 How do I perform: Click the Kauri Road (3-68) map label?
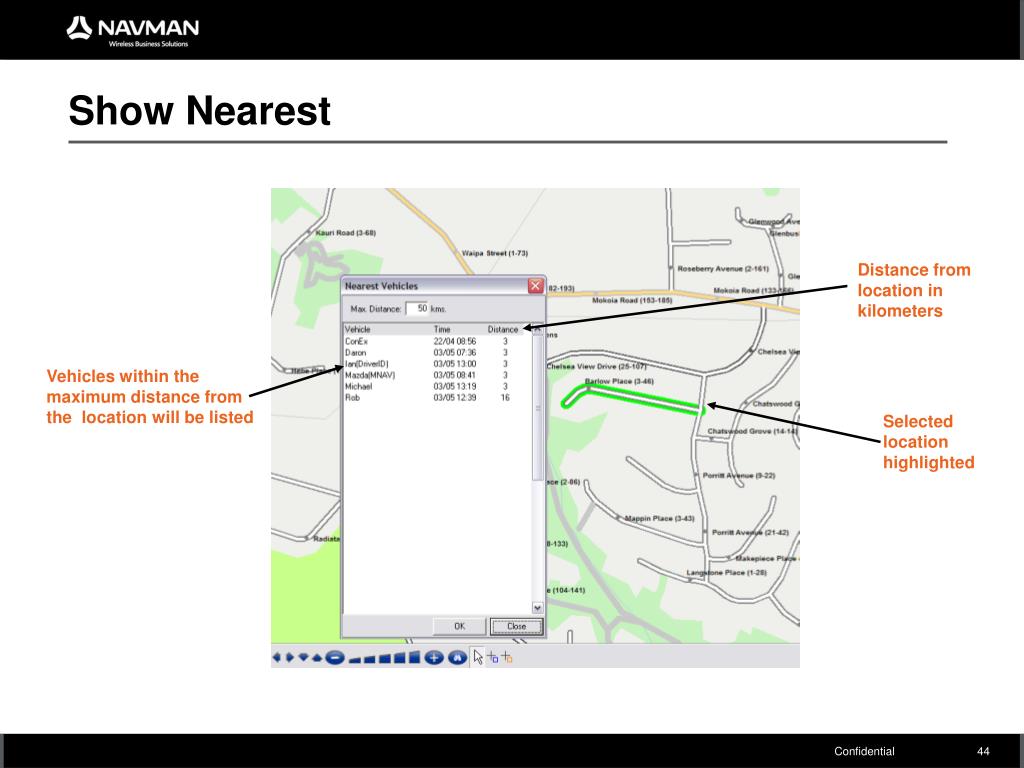tap(345, 232)
